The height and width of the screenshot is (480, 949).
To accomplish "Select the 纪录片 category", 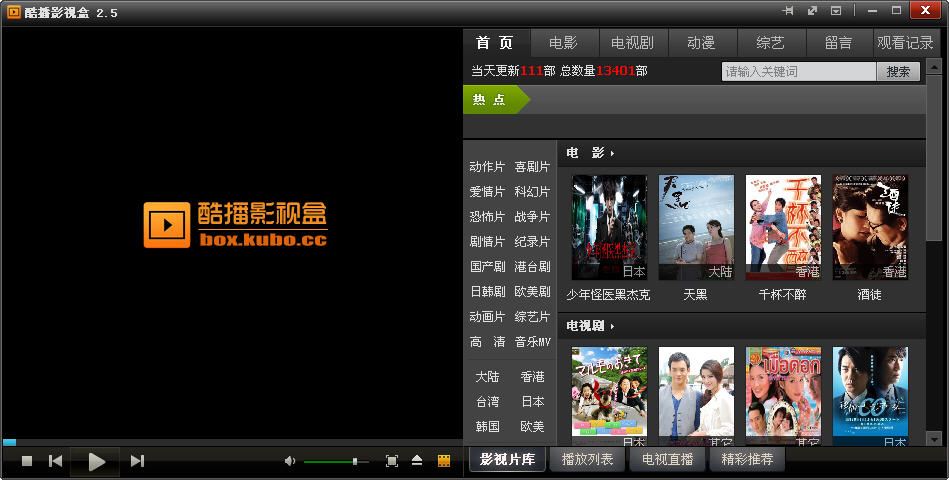I will click(532, 242).
